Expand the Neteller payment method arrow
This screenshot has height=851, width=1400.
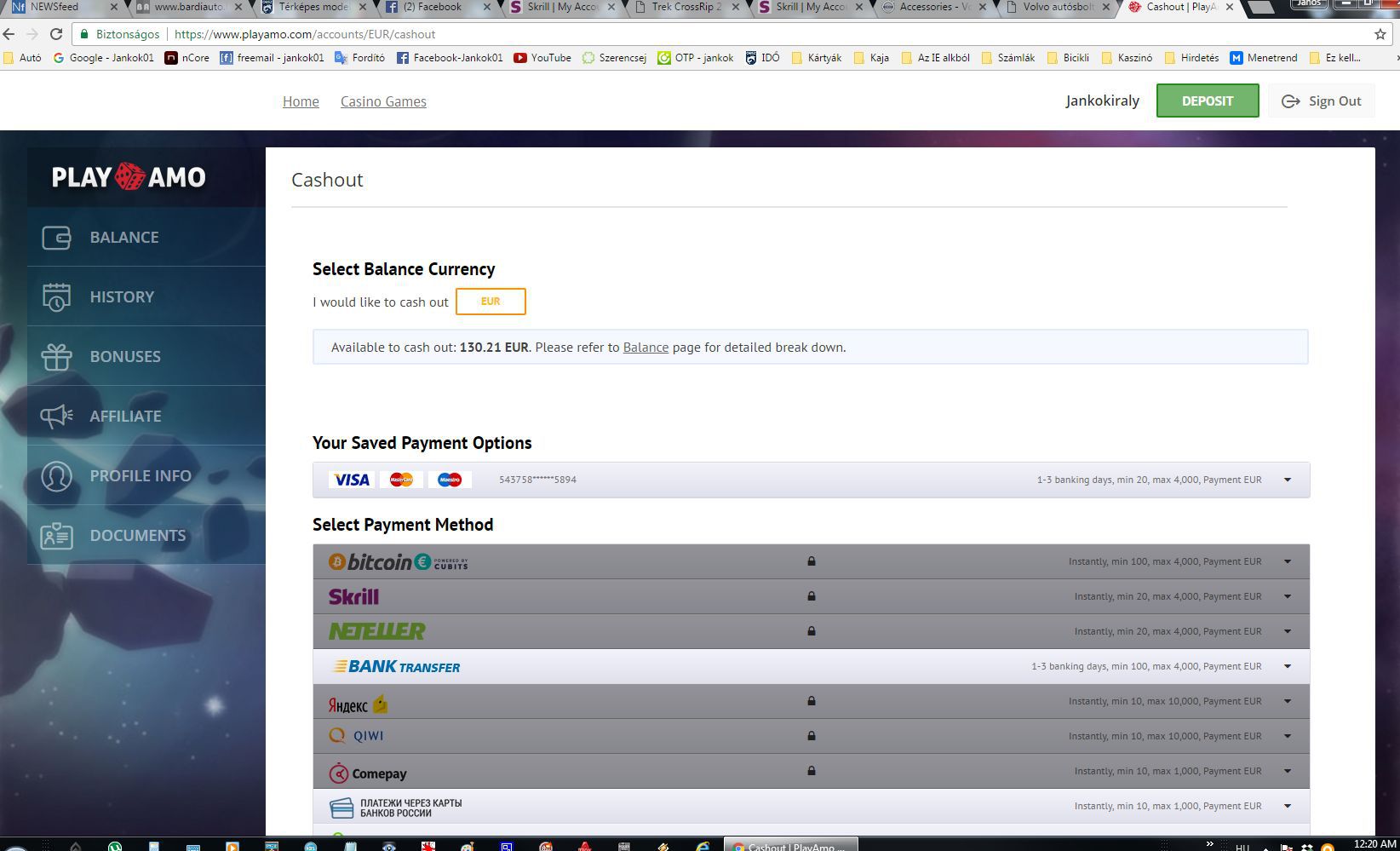1288,631
